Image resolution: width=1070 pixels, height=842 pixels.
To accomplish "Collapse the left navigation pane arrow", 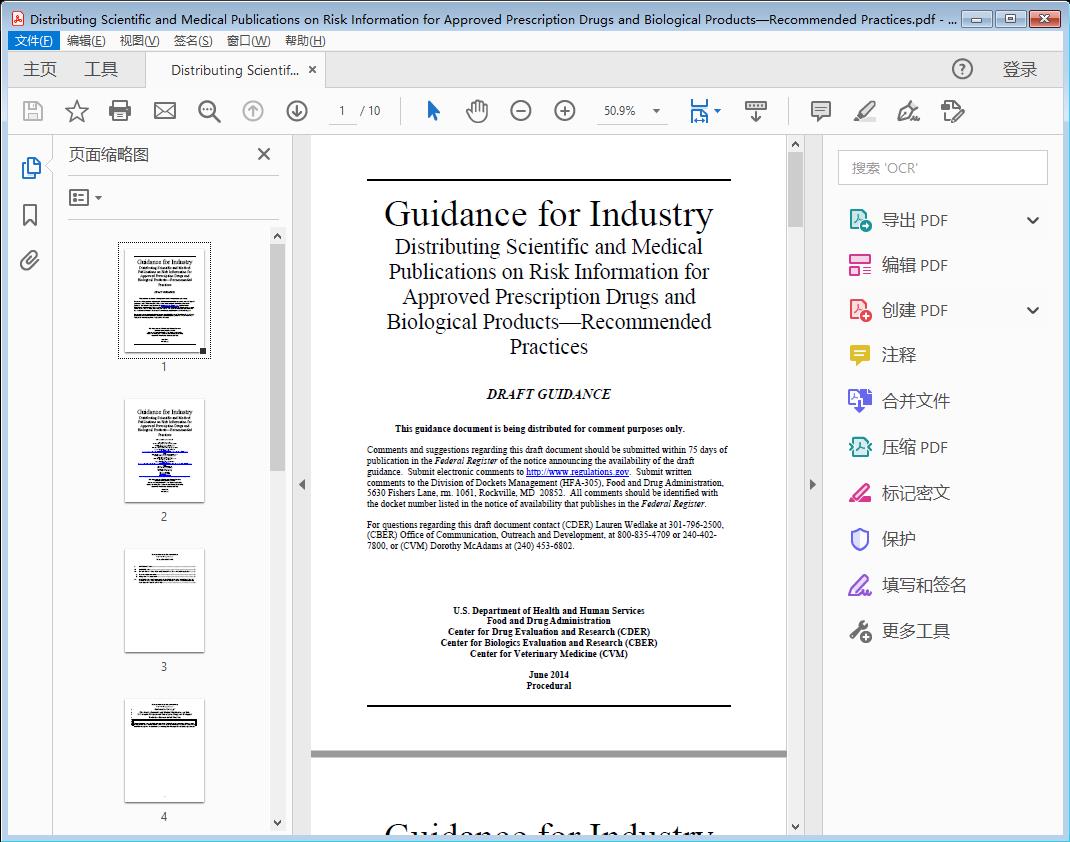I will point(302,484).
